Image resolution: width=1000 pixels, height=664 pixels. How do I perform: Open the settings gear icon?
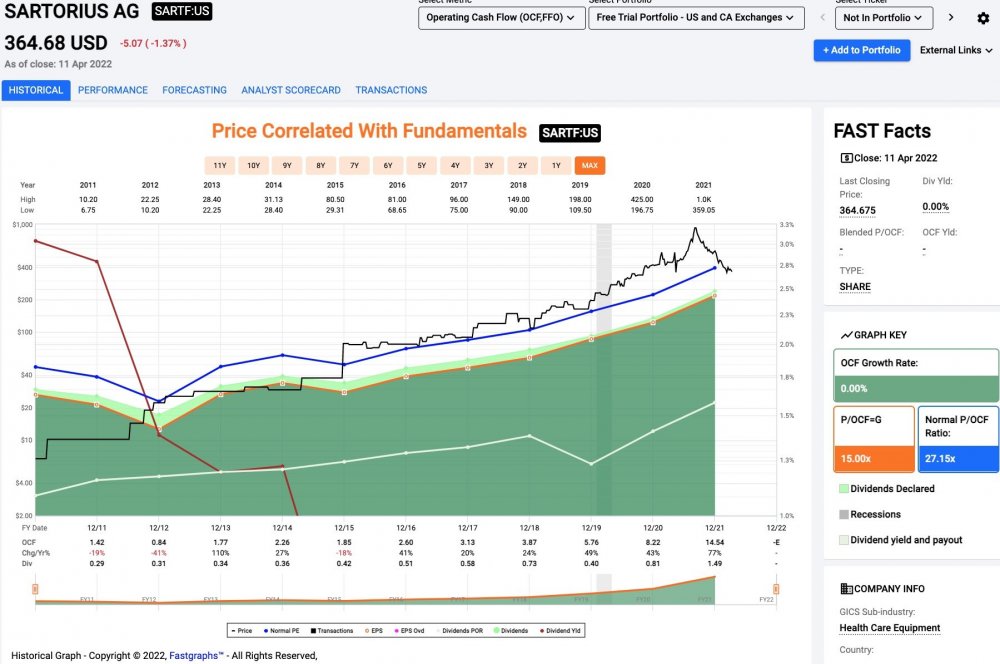tap(982, 17)
